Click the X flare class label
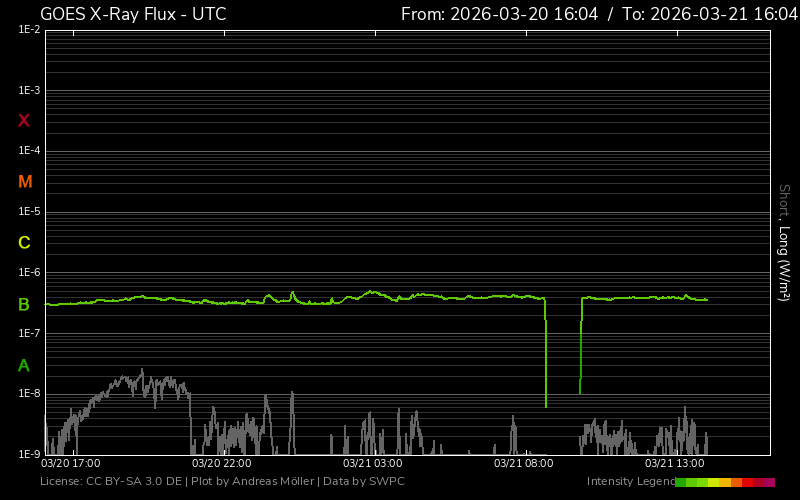Viewport: 800px width, 500px height. [x=24, y=121]
